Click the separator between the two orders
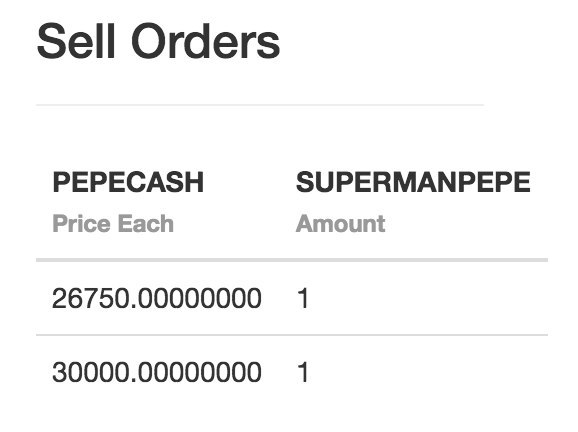This screenshot has height=432, width=578. click(x=292, y=335)
